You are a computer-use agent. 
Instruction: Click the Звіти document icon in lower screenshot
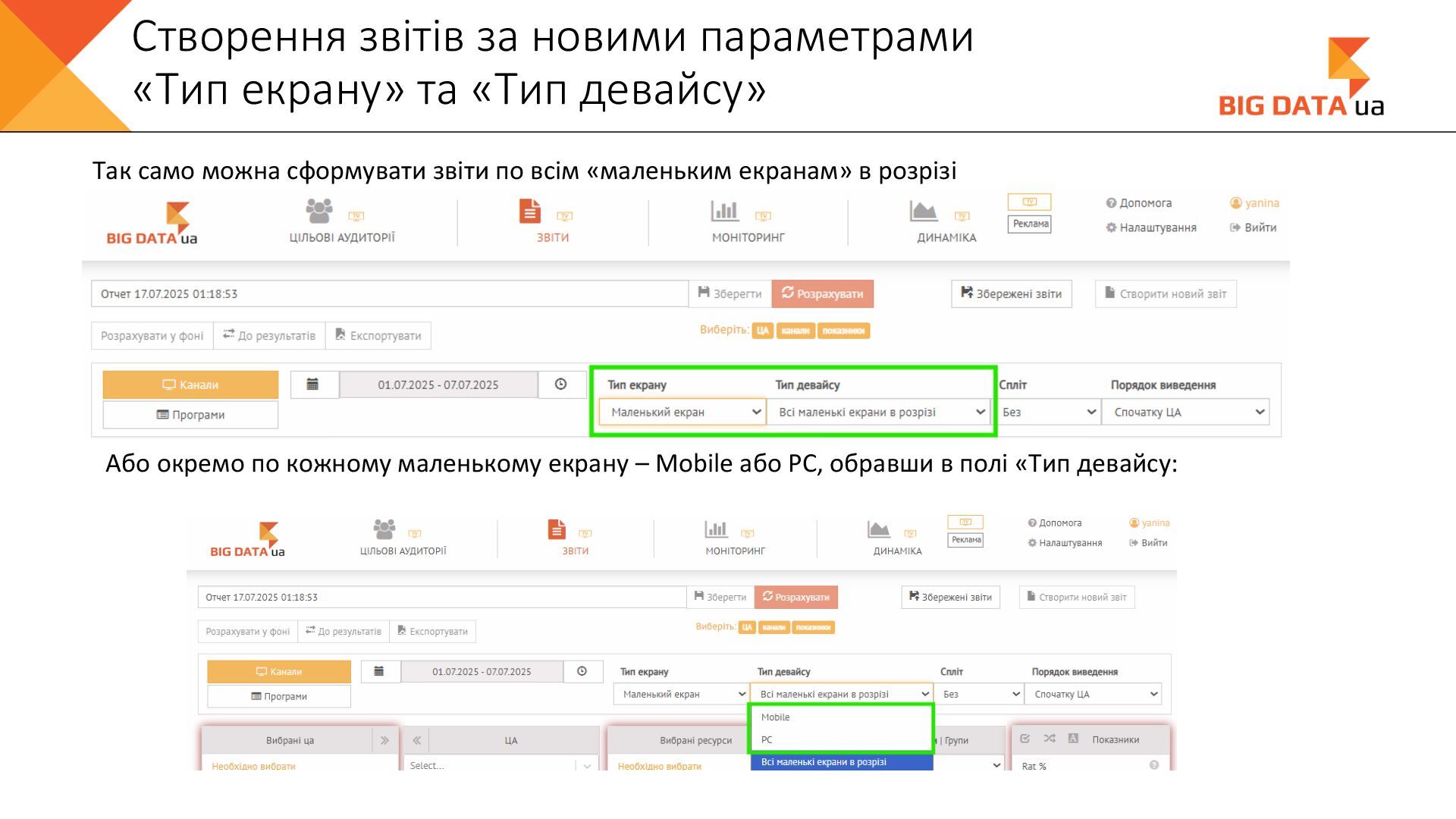[557, 529]
